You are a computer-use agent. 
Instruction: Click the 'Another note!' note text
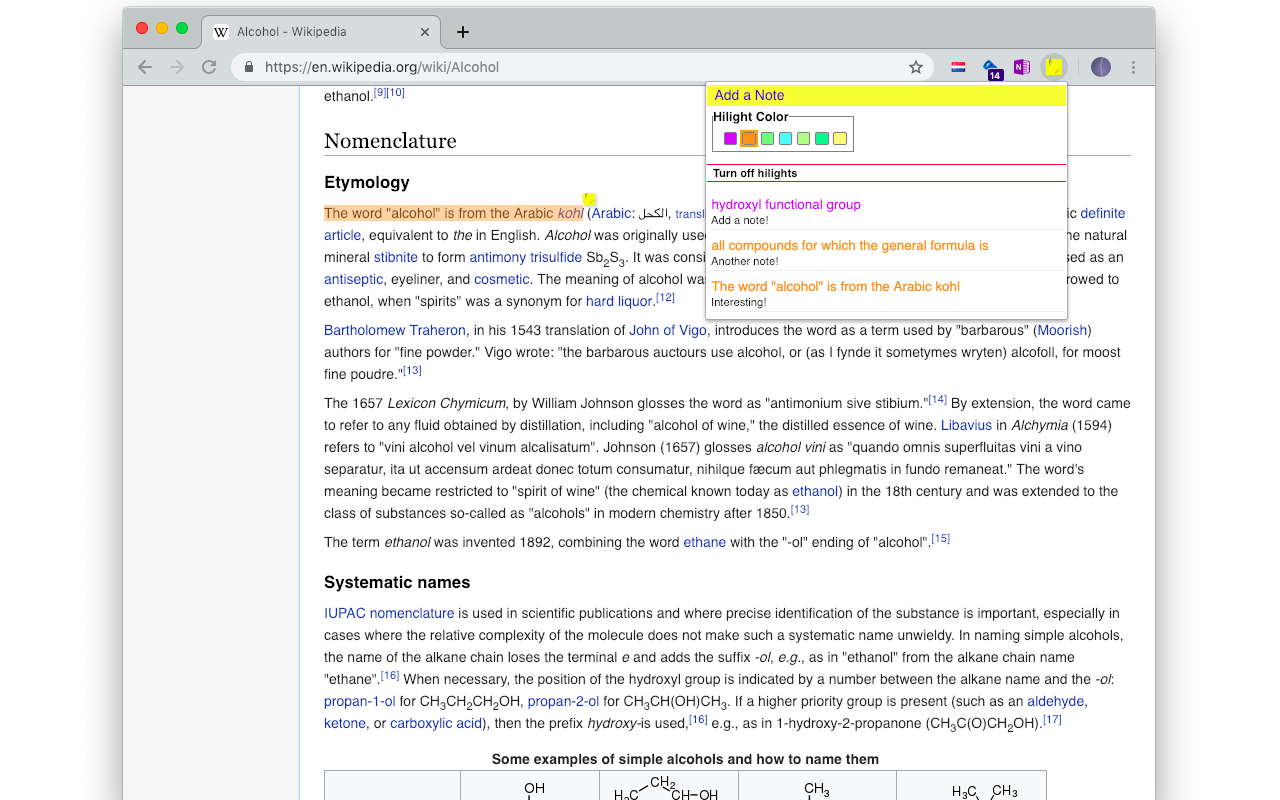click(745, 261)
